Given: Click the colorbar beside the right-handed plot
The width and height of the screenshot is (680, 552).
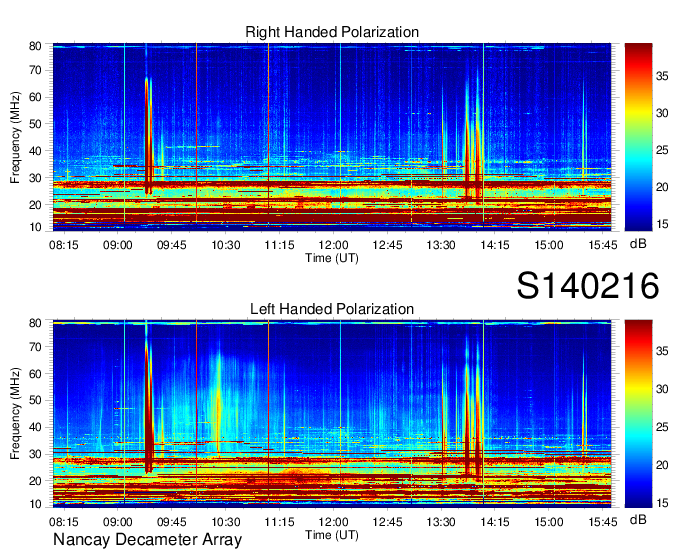Looking at the screenshot, I should (x=638, y=137).
